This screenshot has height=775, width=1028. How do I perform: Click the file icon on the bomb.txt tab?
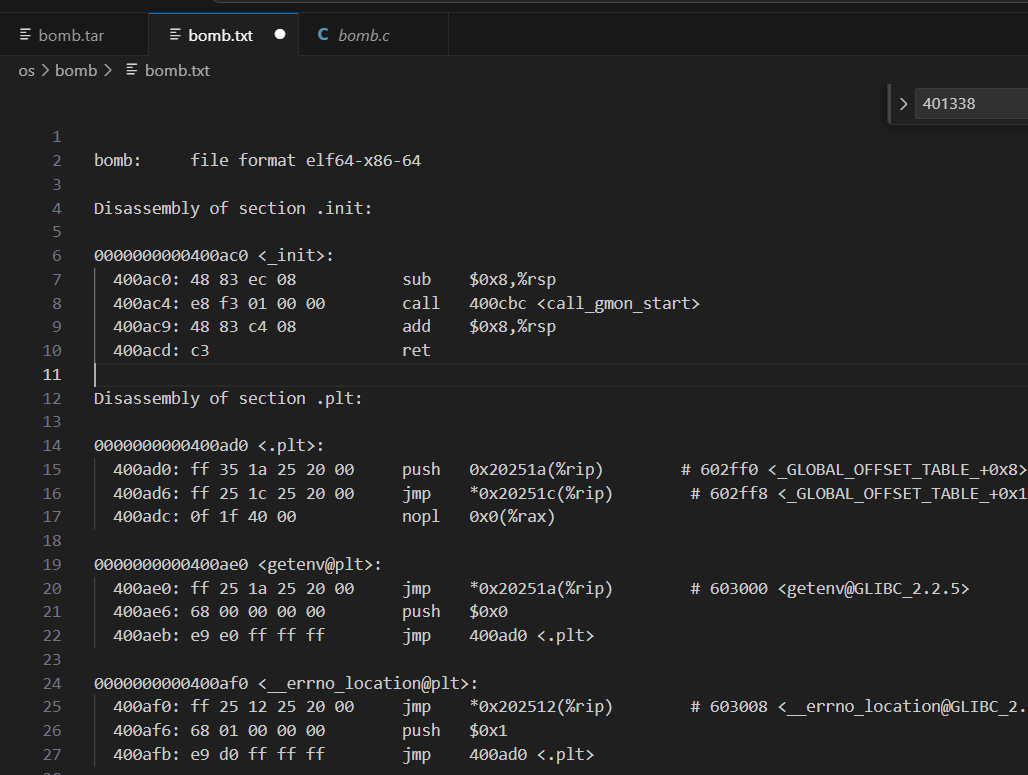176,34
